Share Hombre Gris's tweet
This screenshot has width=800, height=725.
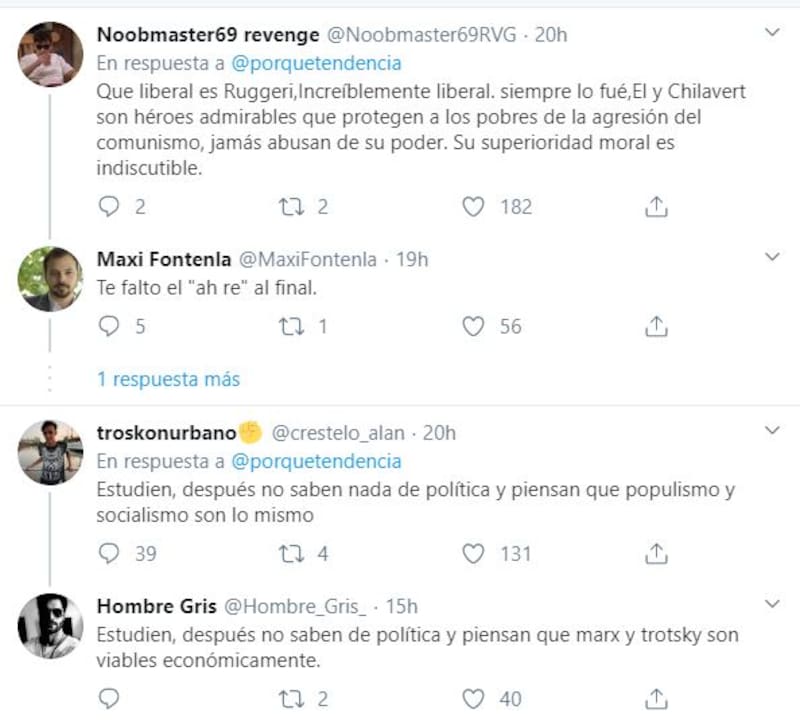coord(656,699)
